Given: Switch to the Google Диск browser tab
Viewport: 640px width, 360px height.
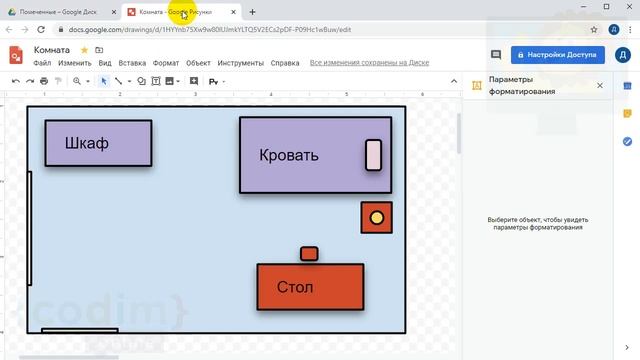Looking at the screenshot, I should point(58,12).
